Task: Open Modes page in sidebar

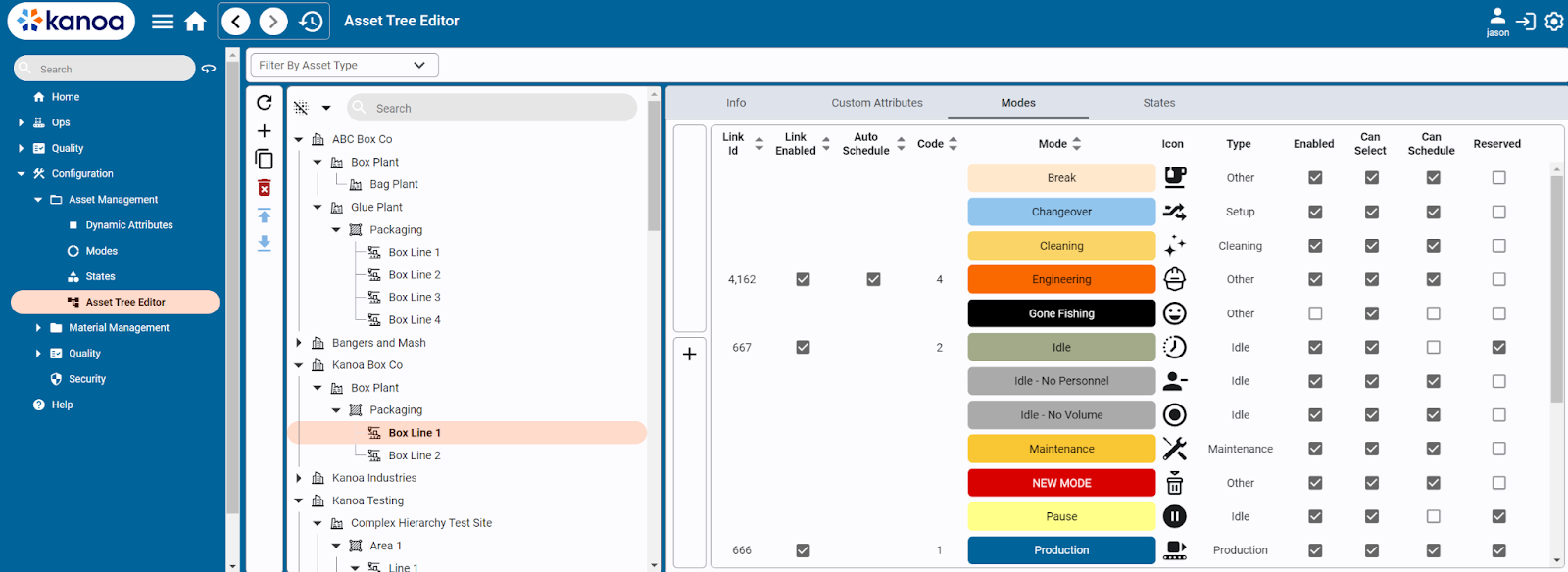Action: point(101,251)
